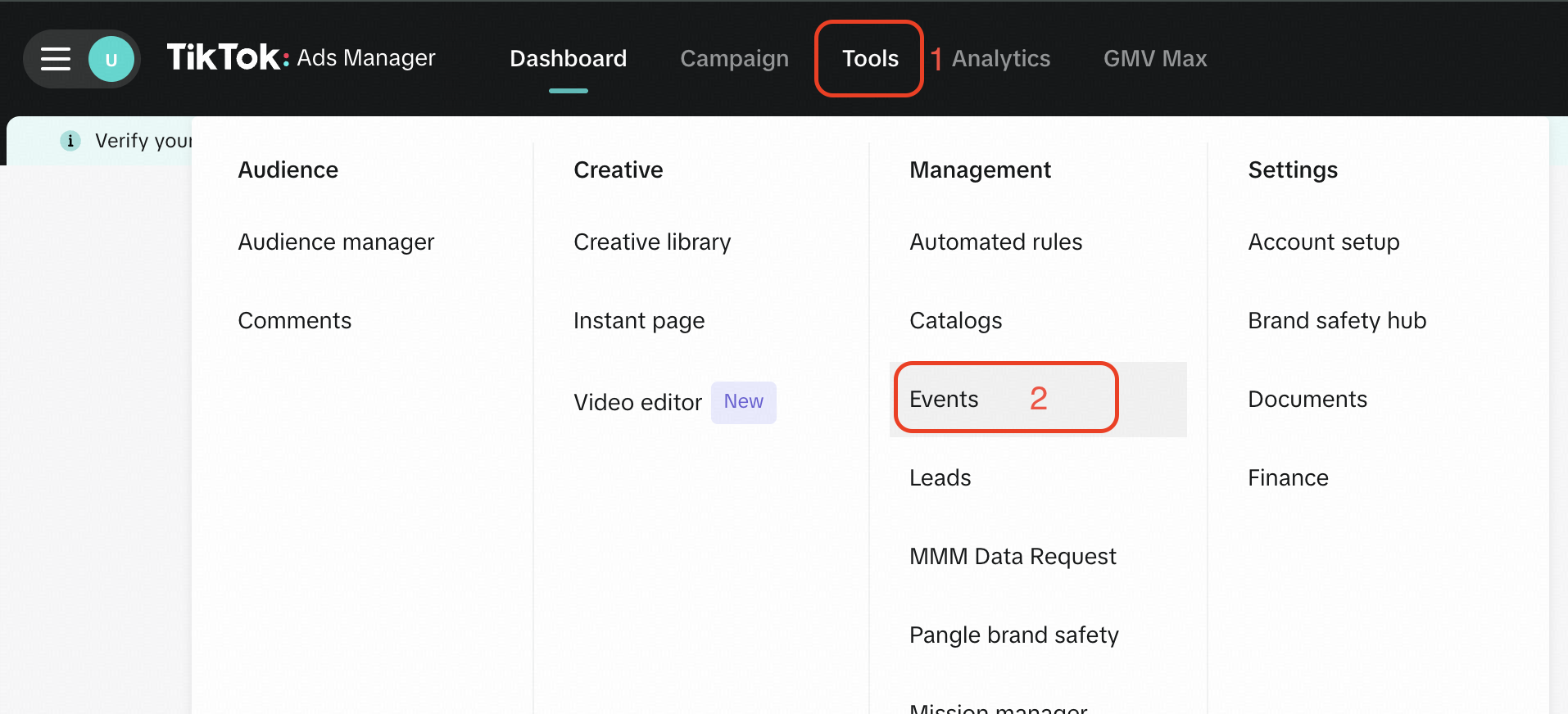Open the GMV Max tab

pos(1154,59)
